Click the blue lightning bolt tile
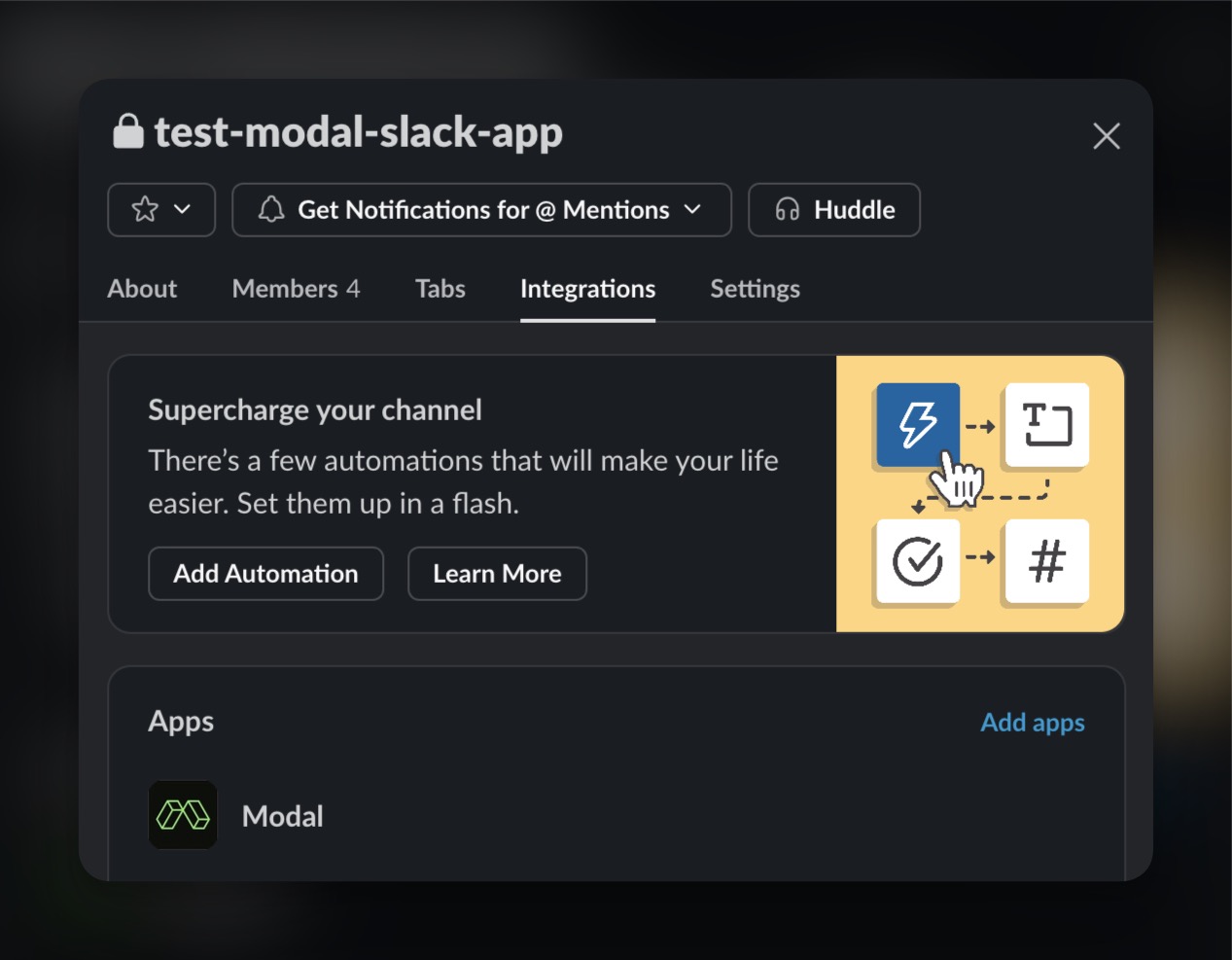Image resolution: width=1232 pixels, height=960 pixels. click(x=917, y=425)
